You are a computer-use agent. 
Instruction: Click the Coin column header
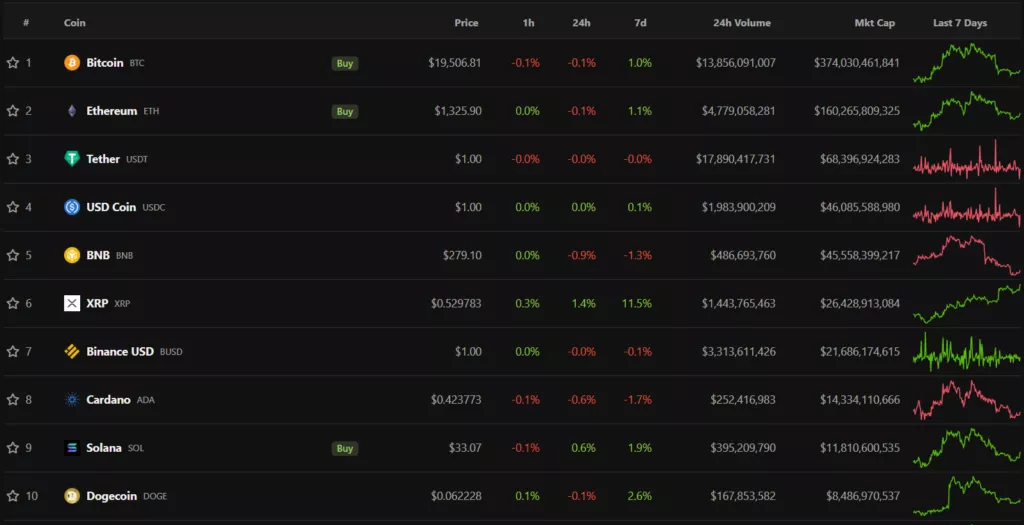[x=74, y=23]
